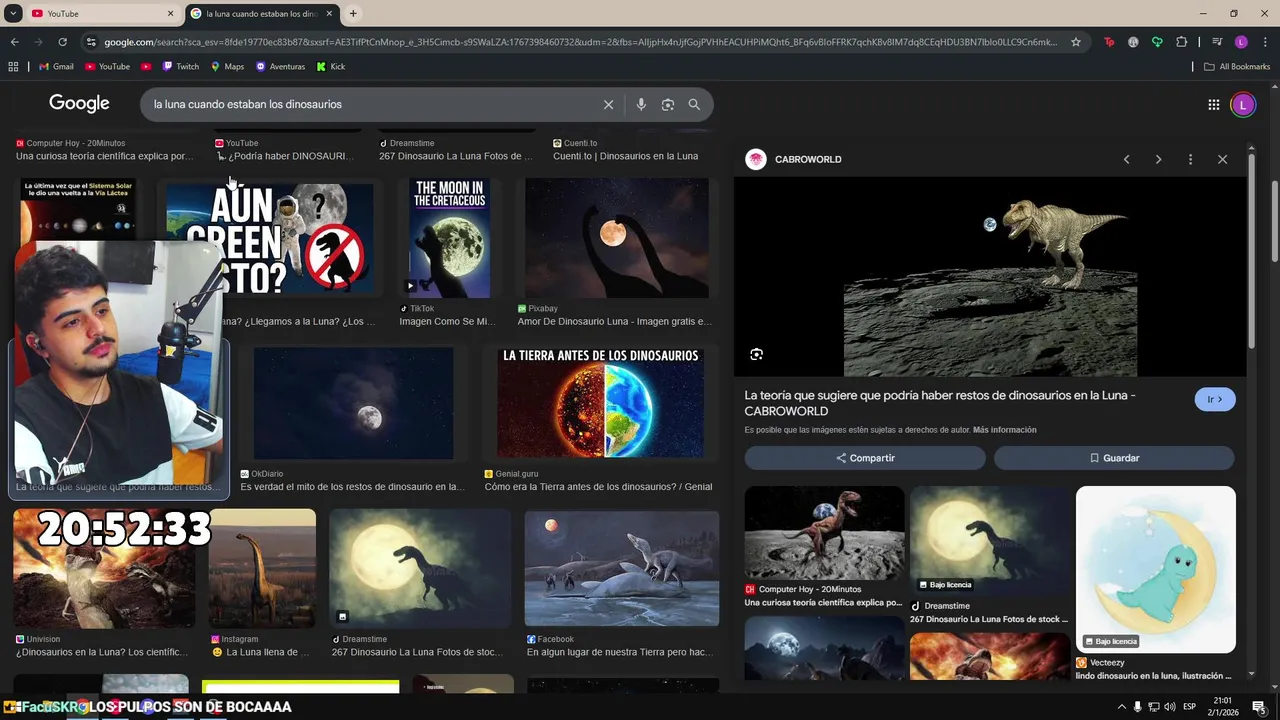Open more options in the preview panel
1280x720 pixels.
point(1190,159)
